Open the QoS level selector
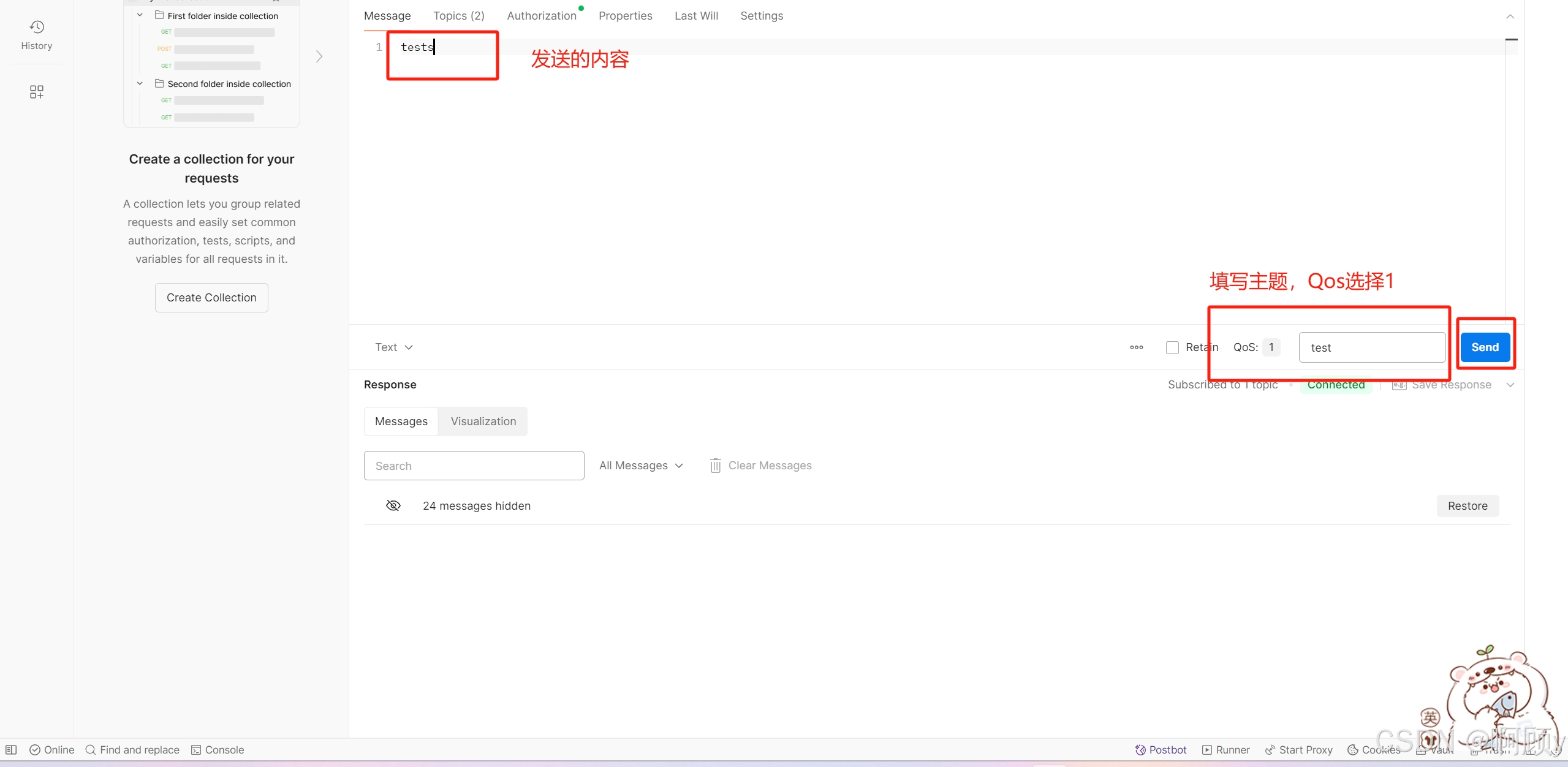This screenshot has width=1568, height=767. point(1271,347)
